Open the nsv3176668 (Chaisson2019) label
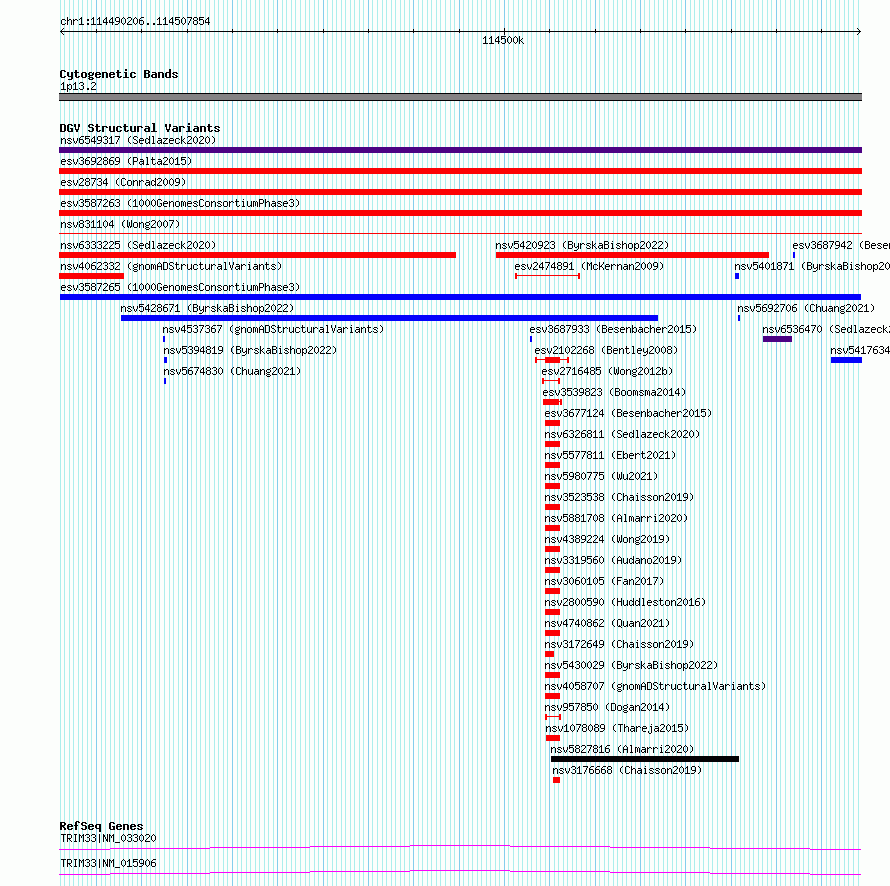 point(627,770)
